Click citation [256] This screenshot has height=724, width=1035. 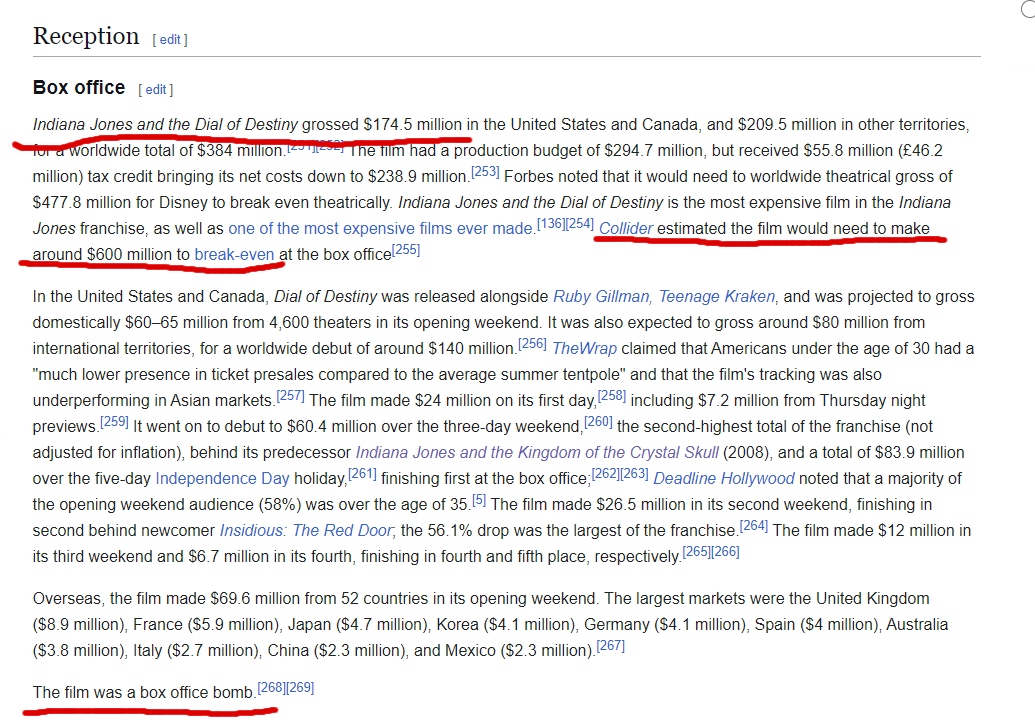[x=532, y=344]
